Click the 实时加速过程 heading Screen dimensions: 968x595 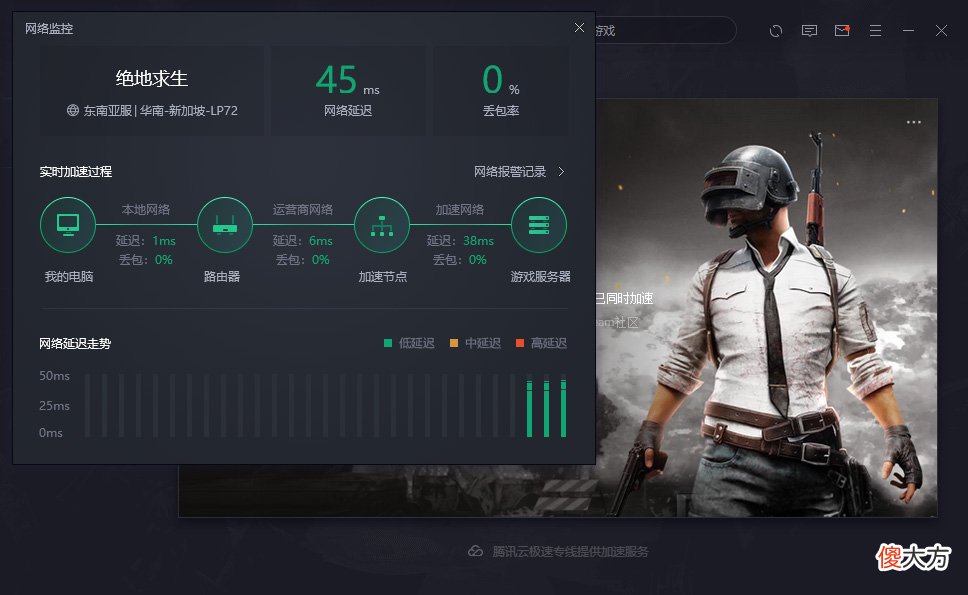(x=75, y=172)
